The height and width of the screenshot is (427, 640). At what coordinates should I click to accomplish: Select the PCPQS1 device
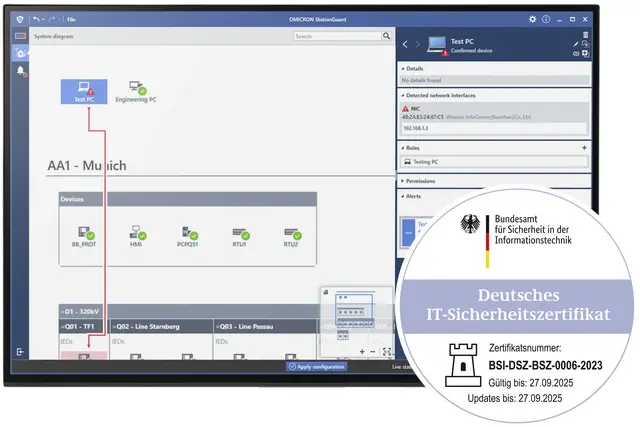[188, 237]
